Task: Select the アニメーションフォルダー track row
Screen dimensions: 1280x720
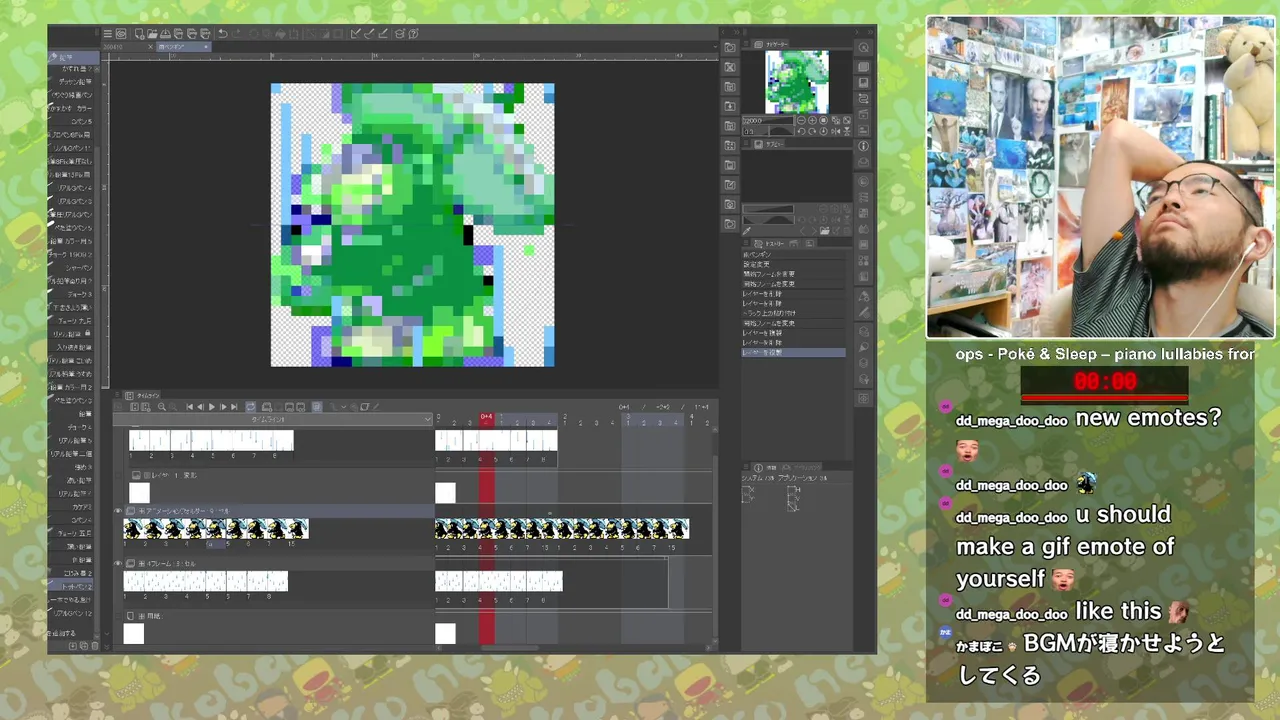Action: tap(277, 511)
